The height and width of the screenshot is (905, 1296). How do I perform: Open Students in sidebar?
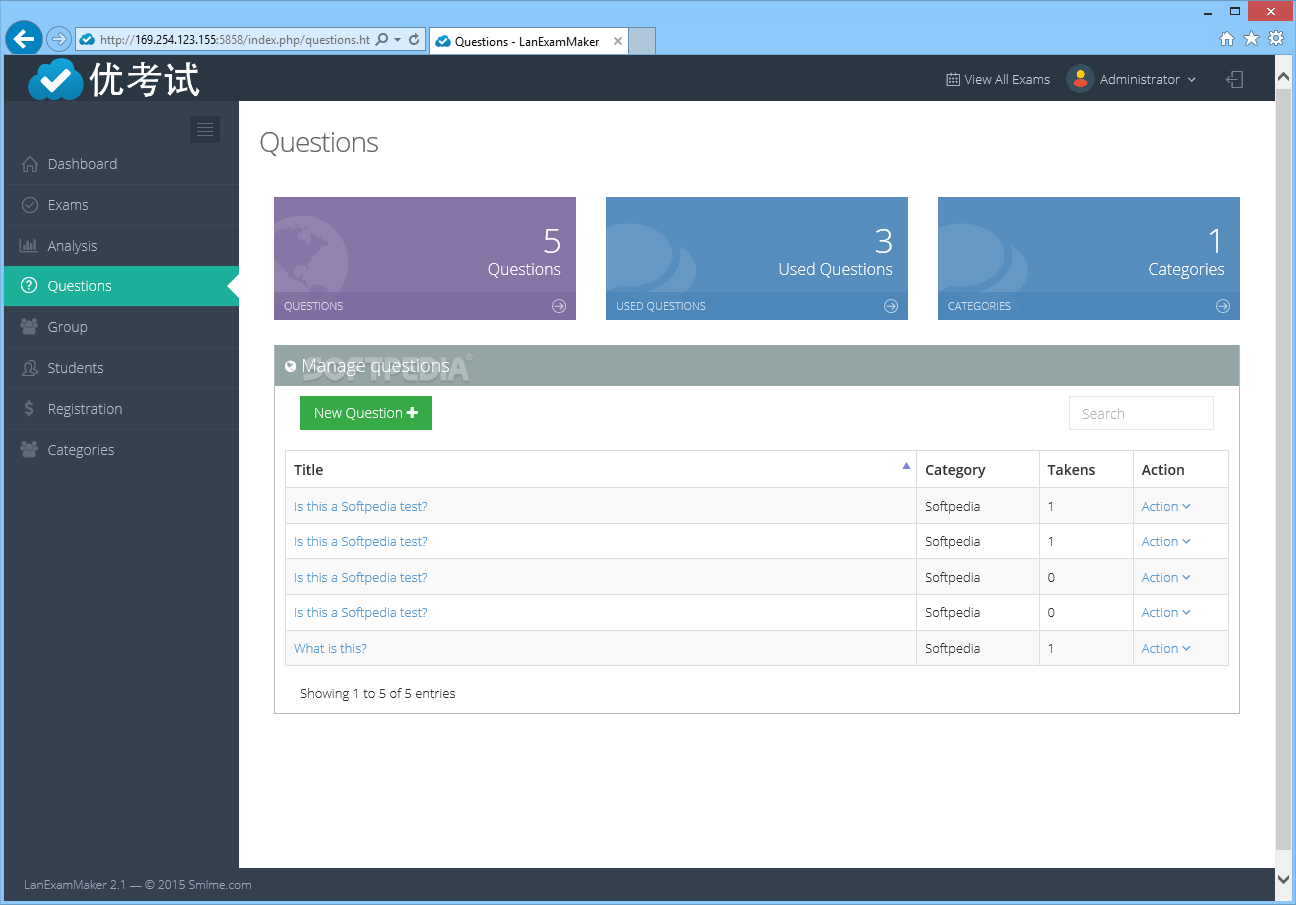pos(121,368)
